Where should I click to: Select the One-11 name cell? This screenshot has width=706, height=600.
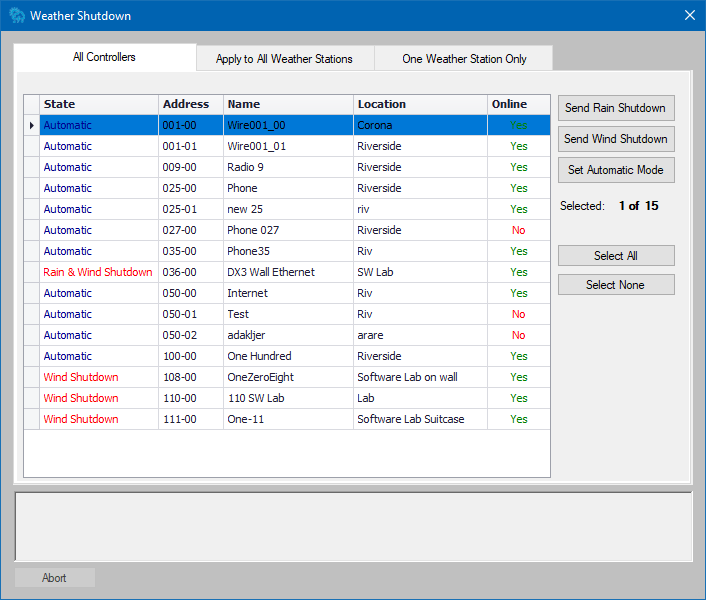click(x=288, y=420)
